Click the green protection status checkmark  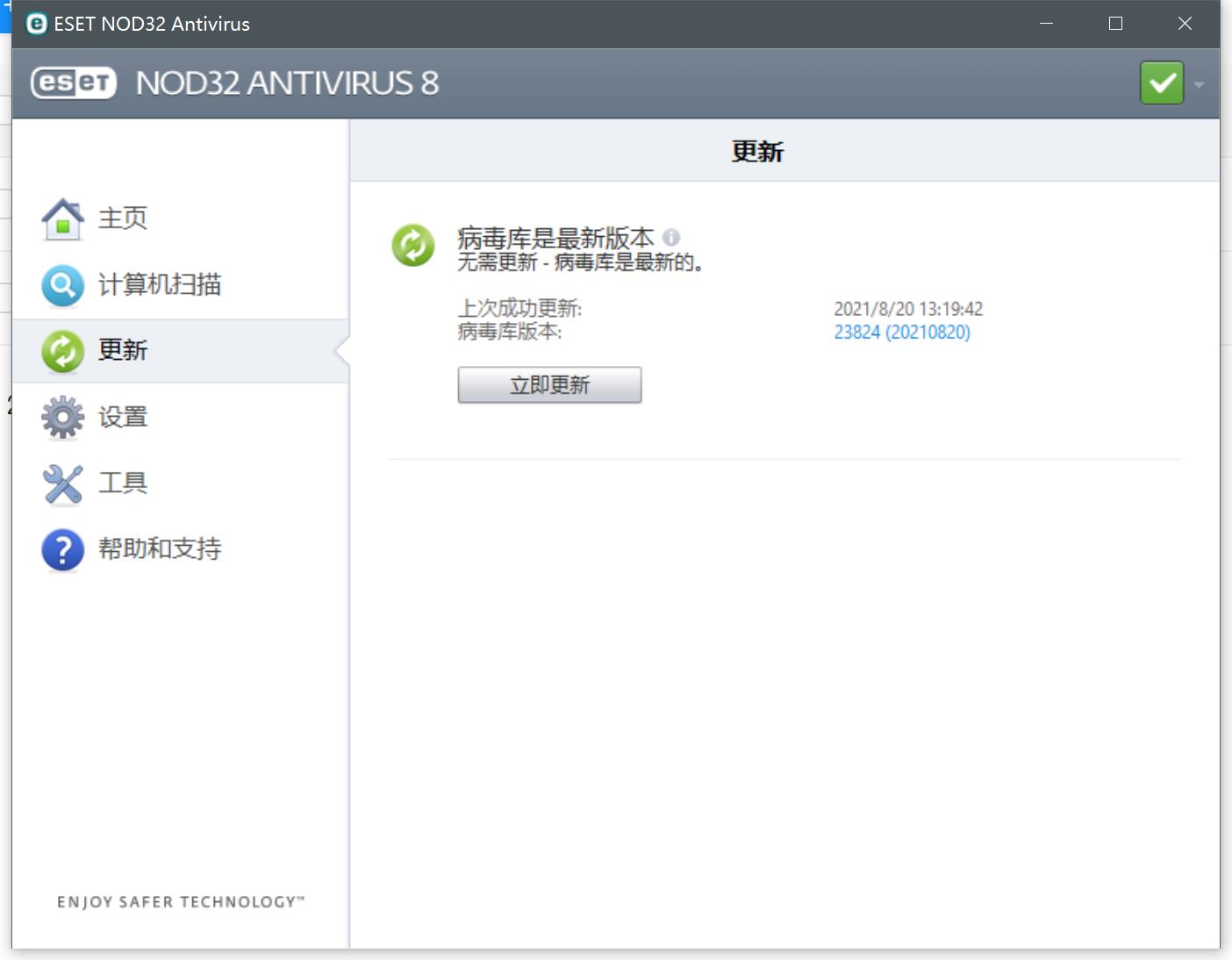pyautogui.click(x=1162, y=83)
